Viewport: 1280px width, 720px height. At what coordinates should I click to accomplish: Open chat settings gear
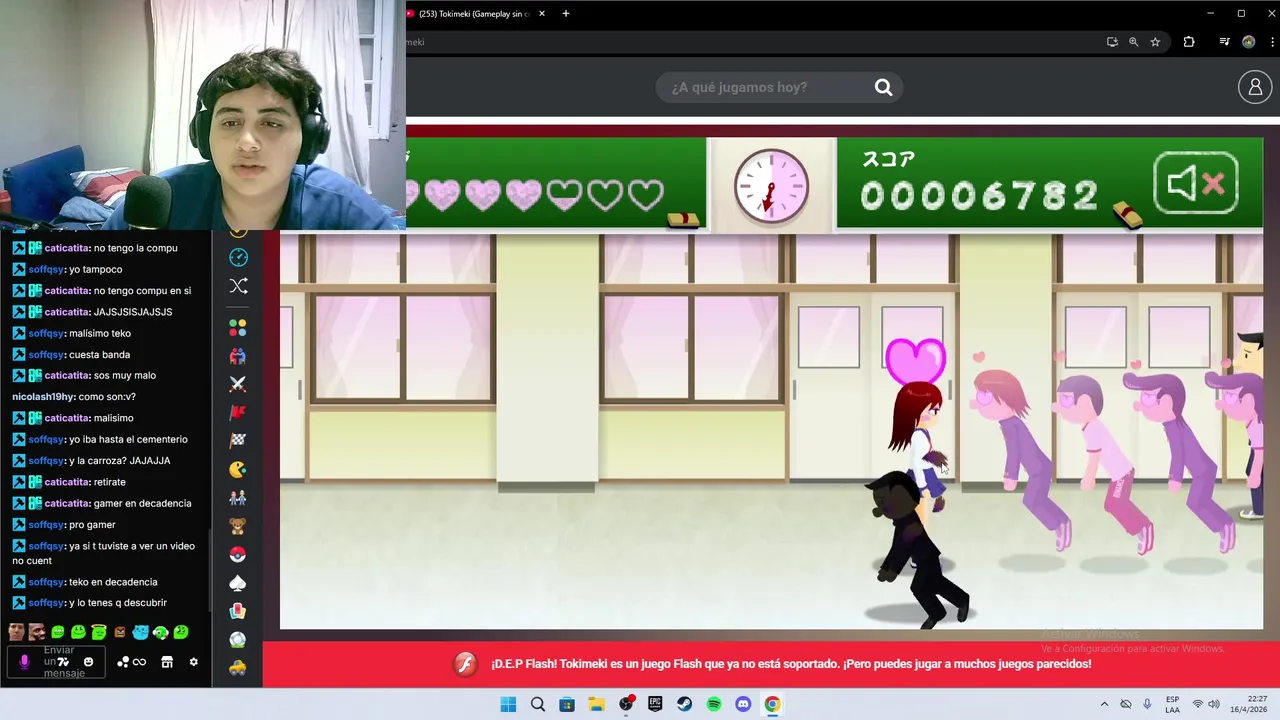[x=194, y=662]
